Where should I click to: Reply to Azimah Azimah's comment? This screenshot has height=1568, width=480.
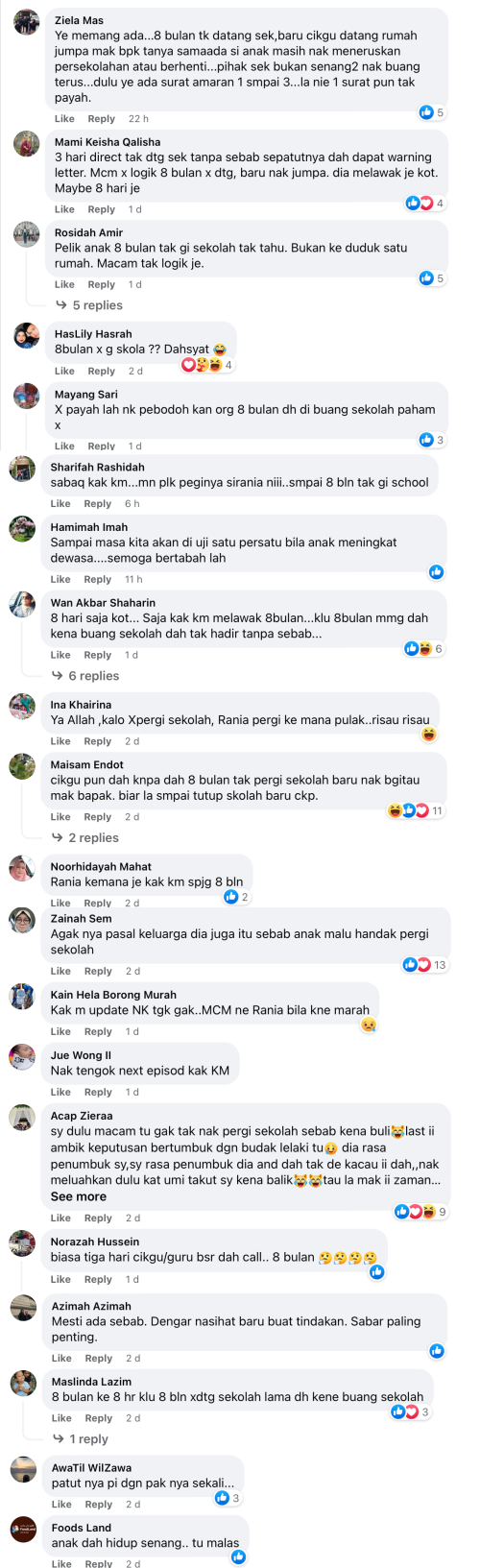[x=98, y=1358]
